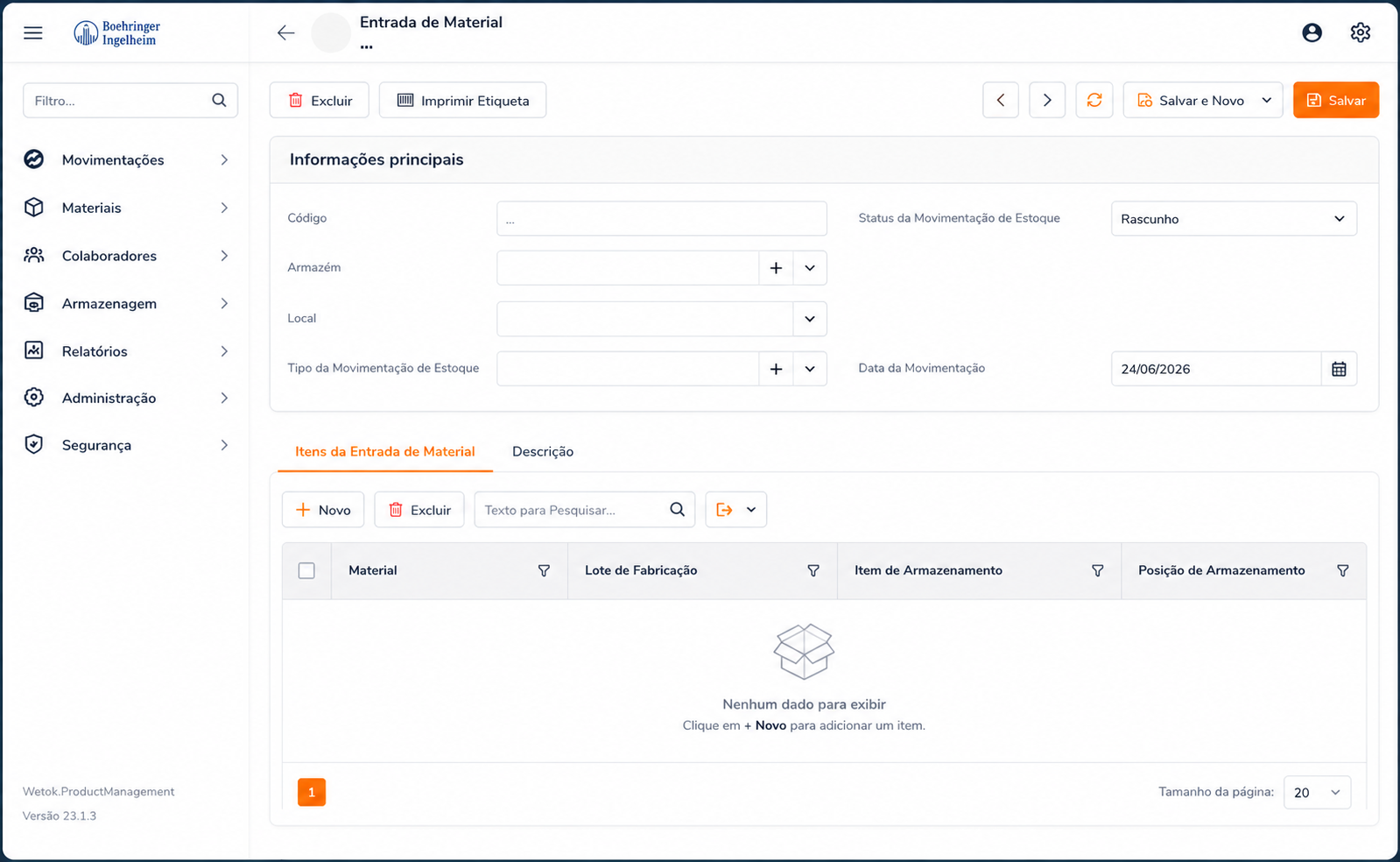
Task: Click the Materiais cube icon
Action: (x=34, y=208)
